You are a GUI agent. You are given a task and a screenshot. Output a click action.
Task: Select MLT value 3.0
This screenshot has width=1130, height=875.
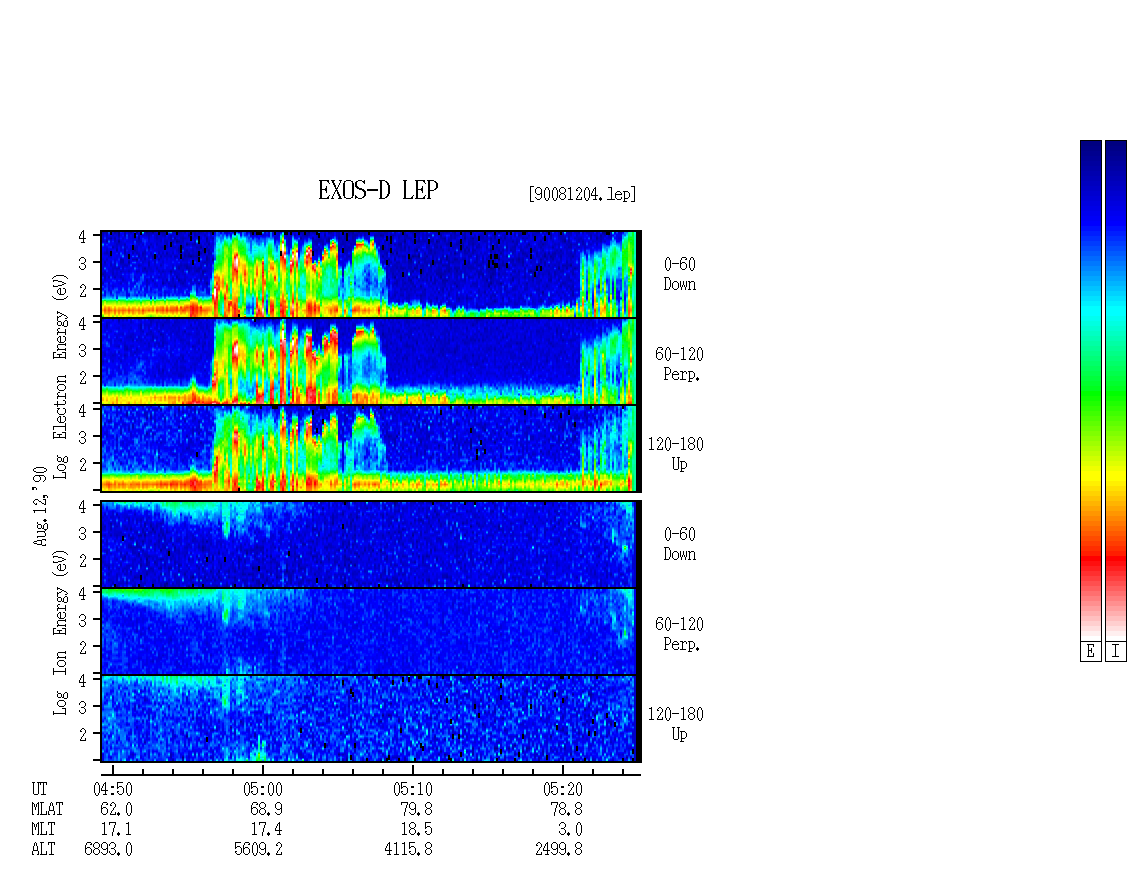570,829
